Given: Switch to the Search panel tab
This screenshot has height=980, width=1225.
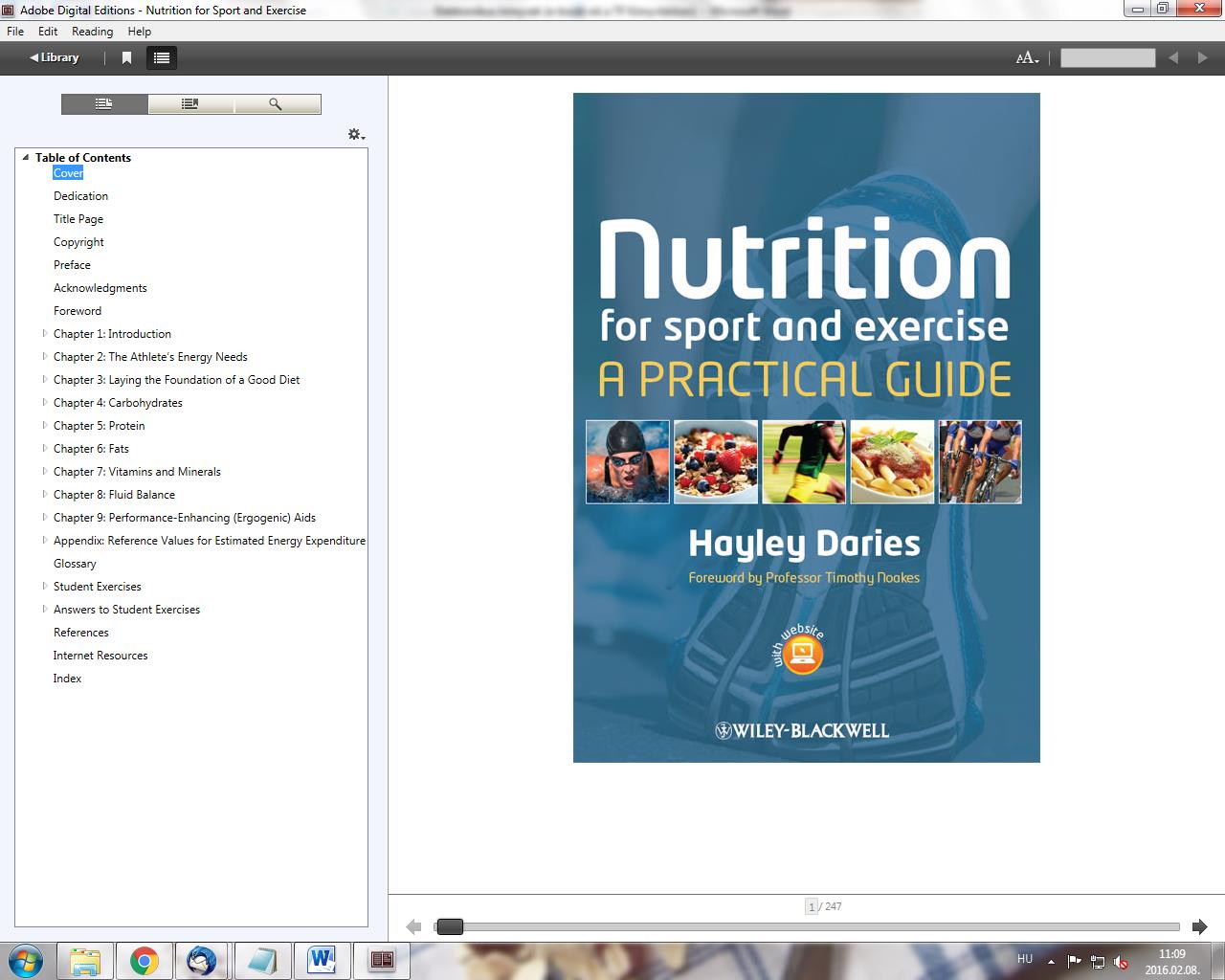Looking at the screenshot, I should [277, 103].
